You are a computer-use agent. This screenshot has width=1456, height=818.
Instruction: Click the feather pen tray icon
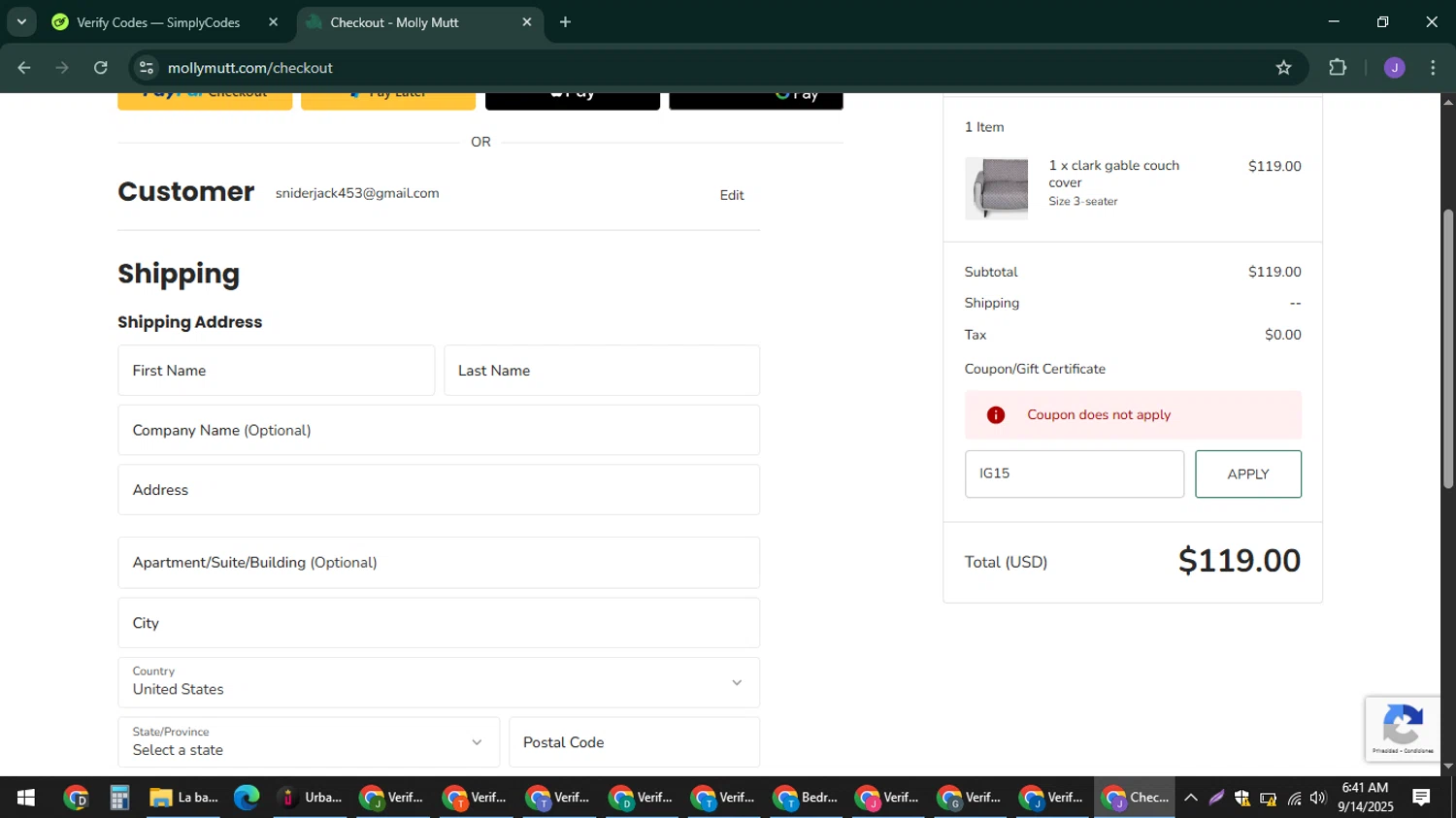tap(1216, 798)
